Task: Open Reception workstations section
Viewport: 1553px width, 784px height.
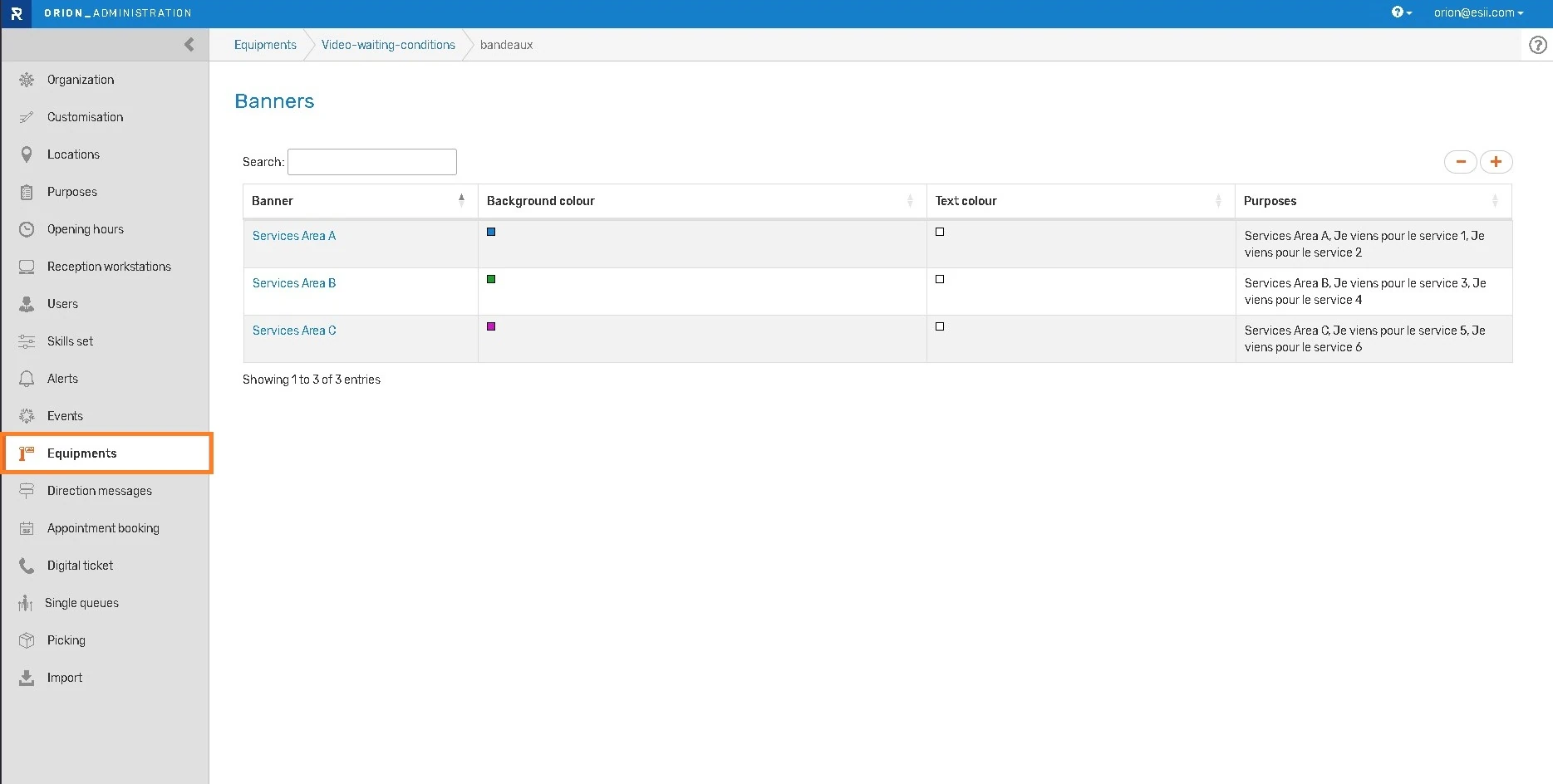Action: click(109, 267)
